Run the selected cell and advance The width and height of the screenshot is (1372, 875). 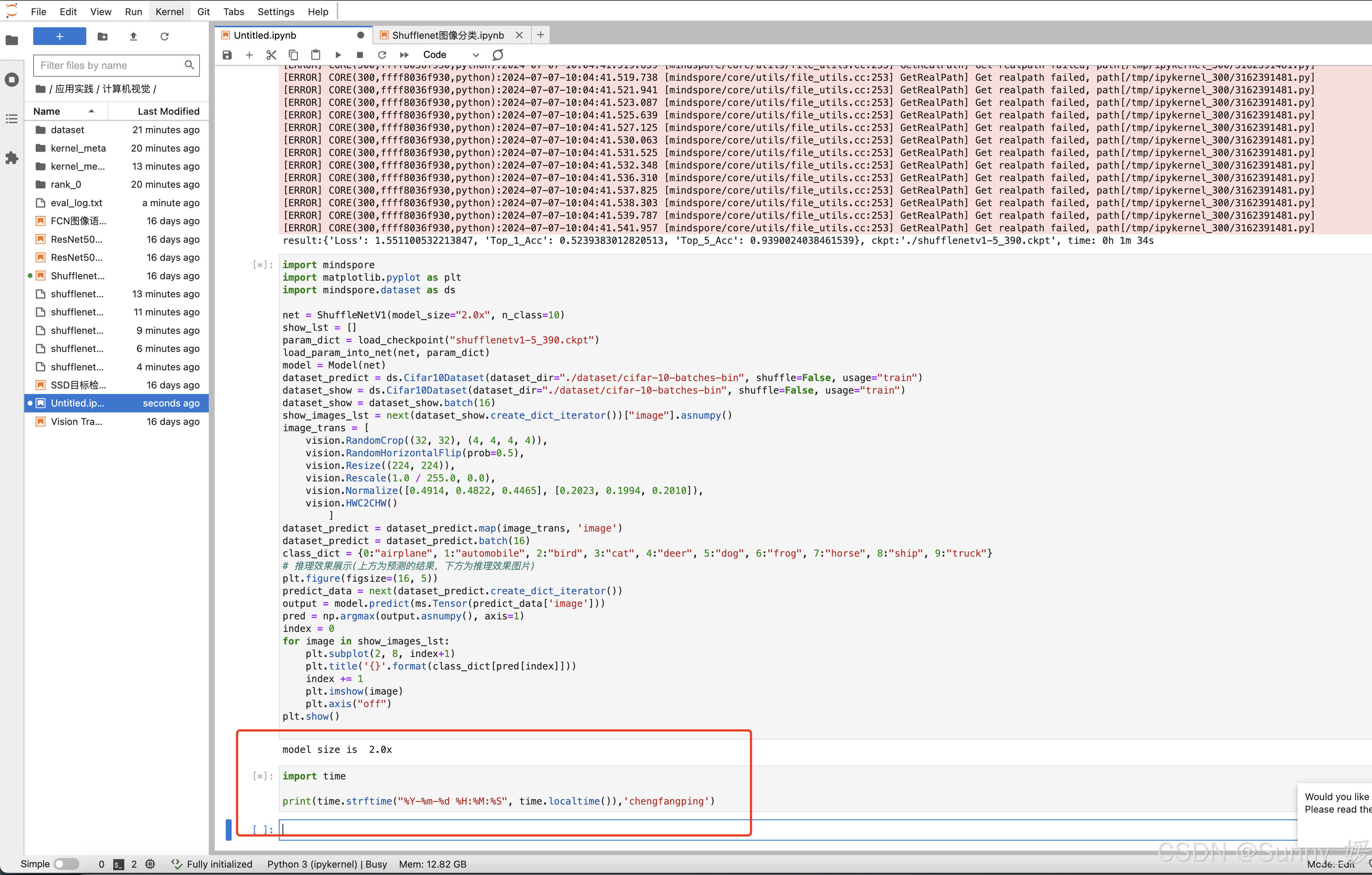click(x=338, y=55)
